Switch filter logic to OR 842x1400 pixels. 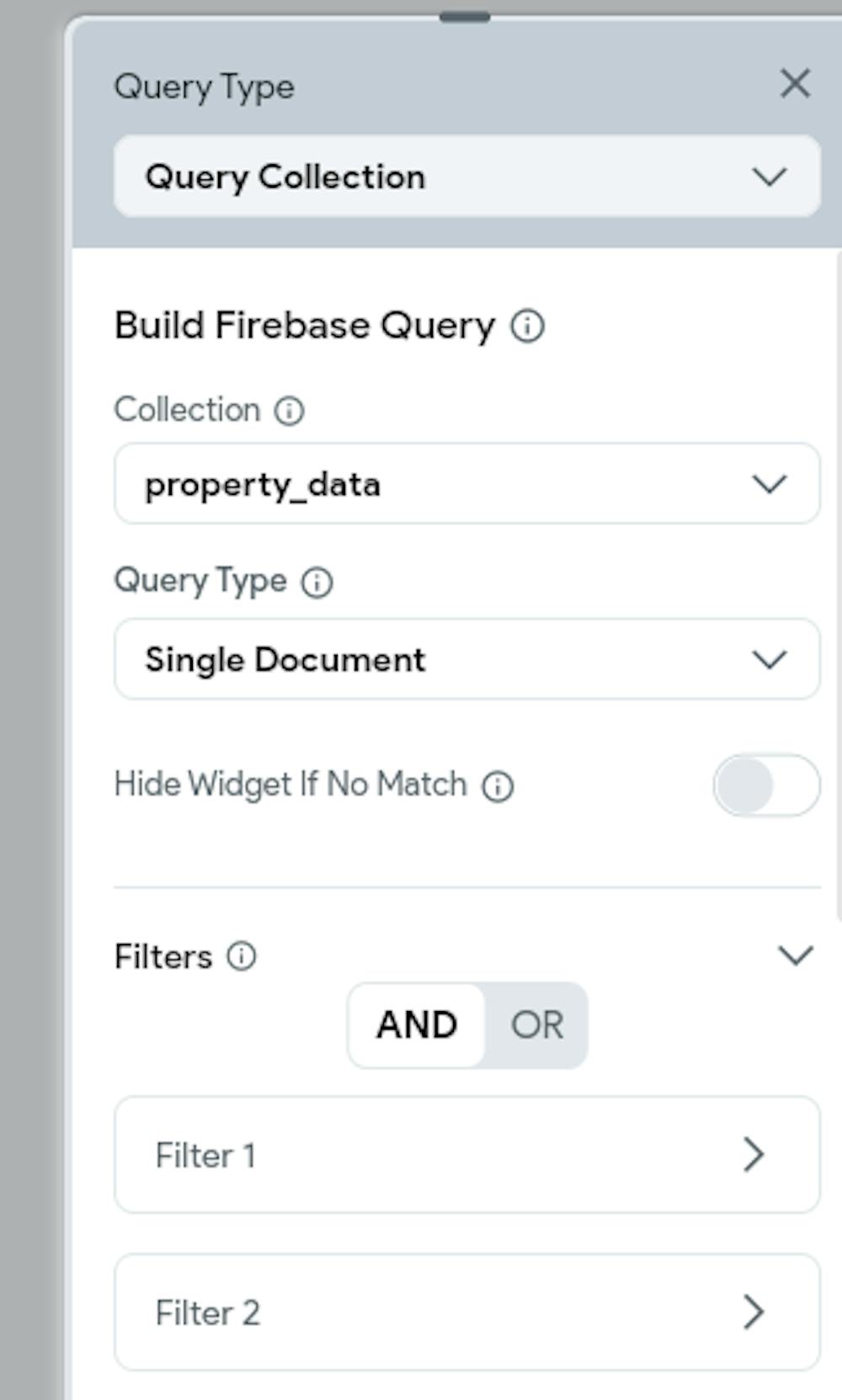coord(536,1025)
